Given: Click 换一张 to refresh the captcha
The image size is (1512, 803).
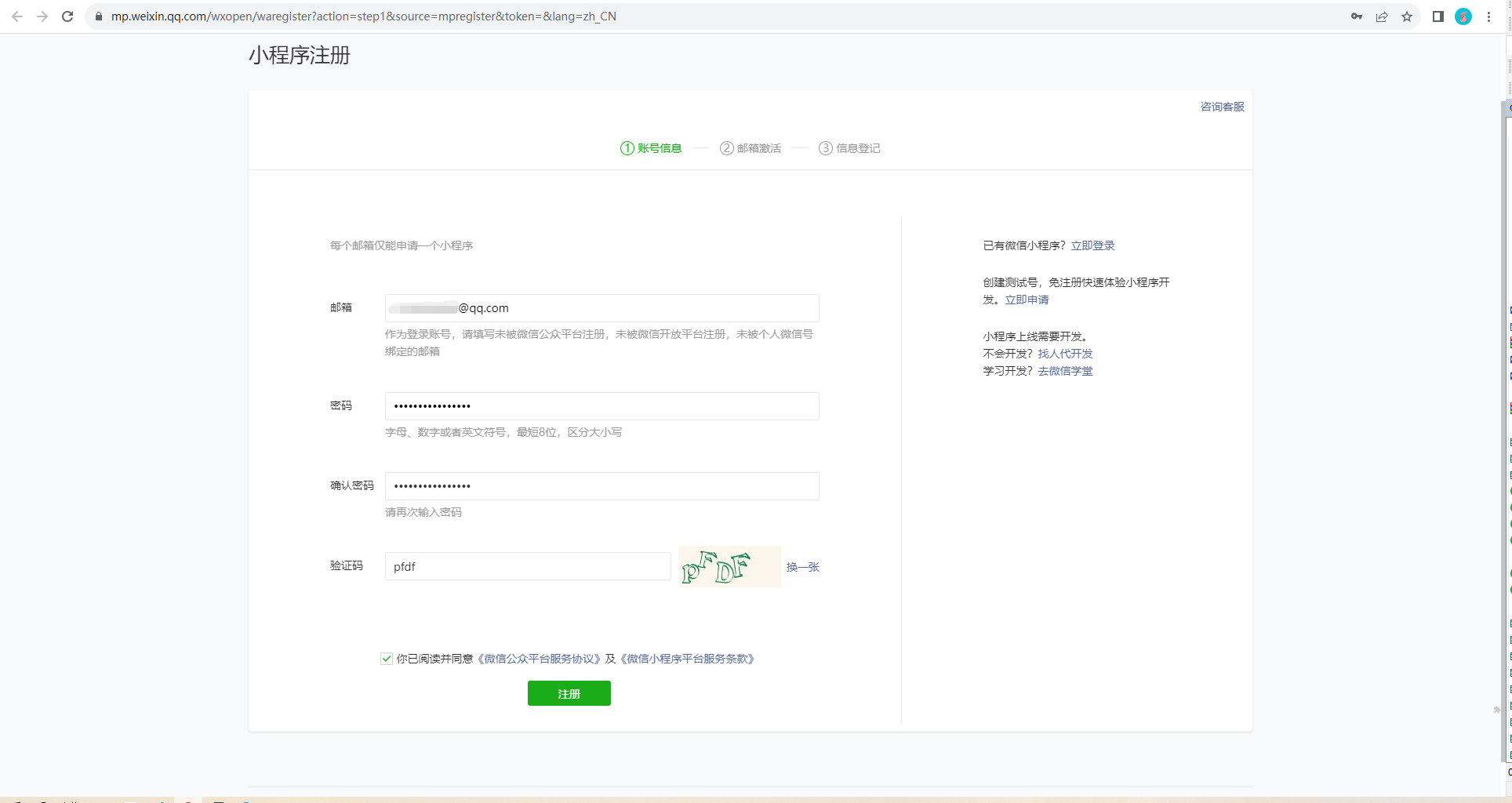Looking at the screenshot, I should point(802,567).
